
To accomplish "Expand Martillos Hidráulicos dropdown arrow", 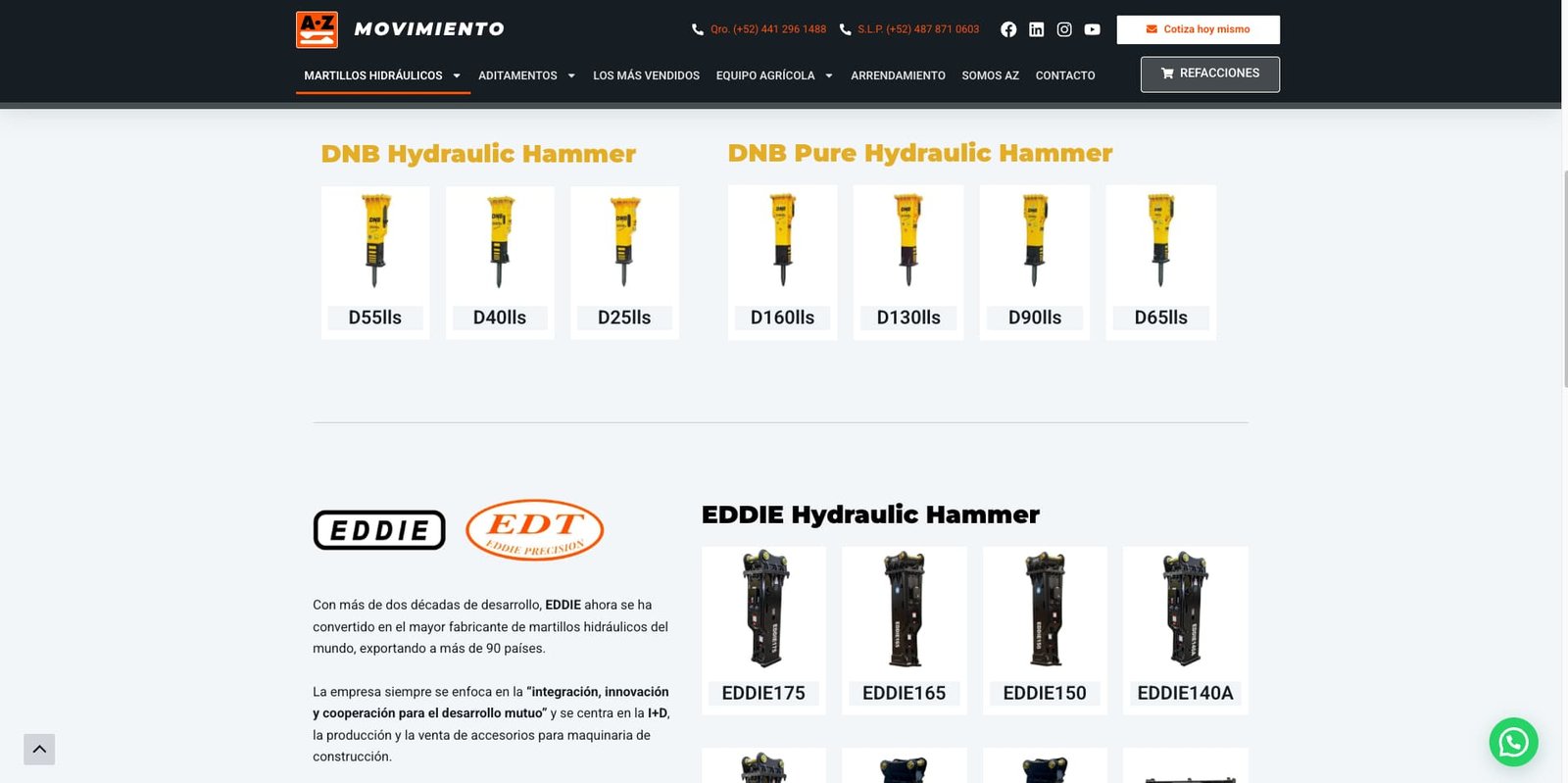I will [x=457, y=75].
